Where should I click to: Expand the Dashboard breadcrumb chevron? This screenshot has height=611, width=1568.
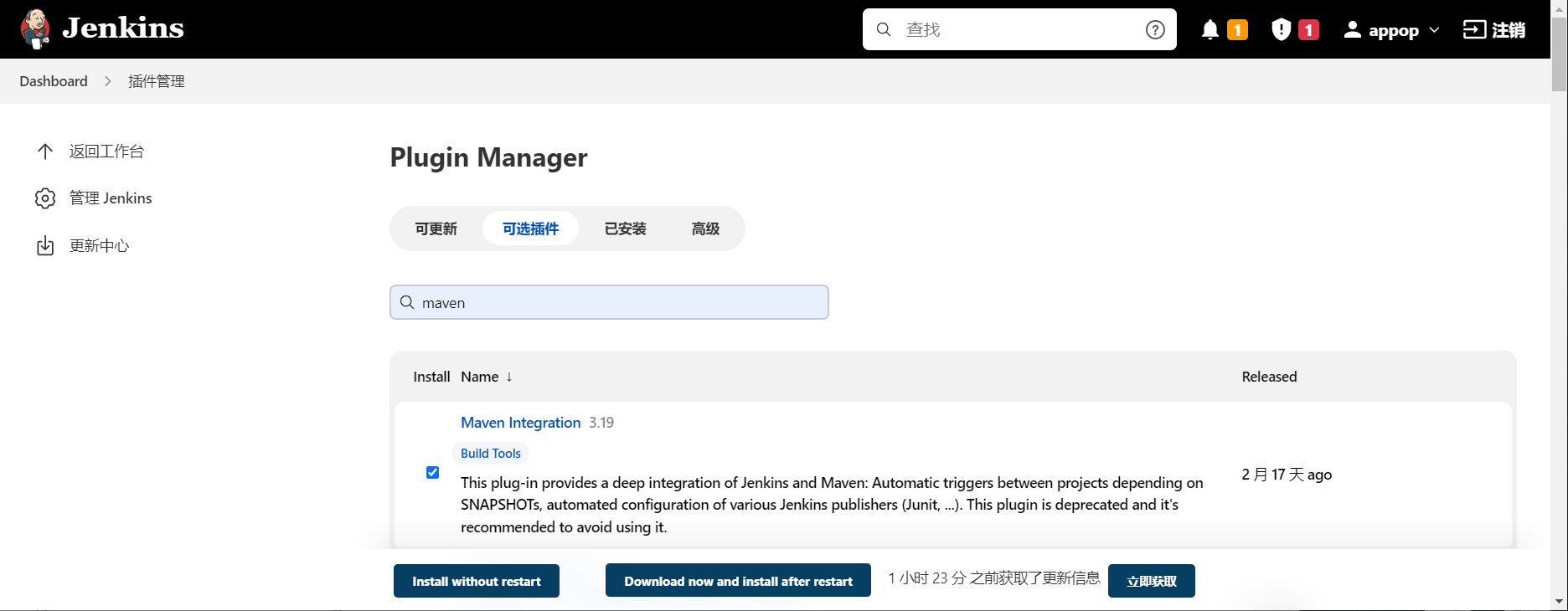[x=108, y=81]
